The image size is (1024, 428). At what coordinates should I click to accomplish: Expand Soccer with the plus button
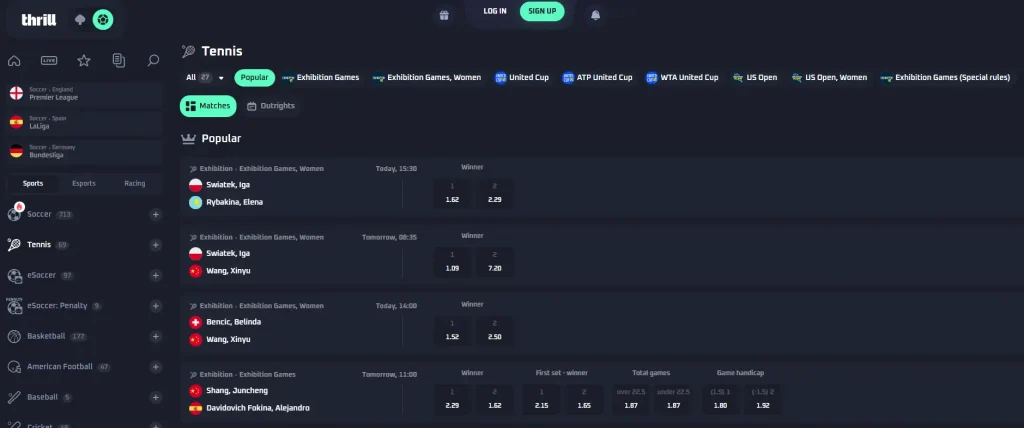(x=155, y=214)
